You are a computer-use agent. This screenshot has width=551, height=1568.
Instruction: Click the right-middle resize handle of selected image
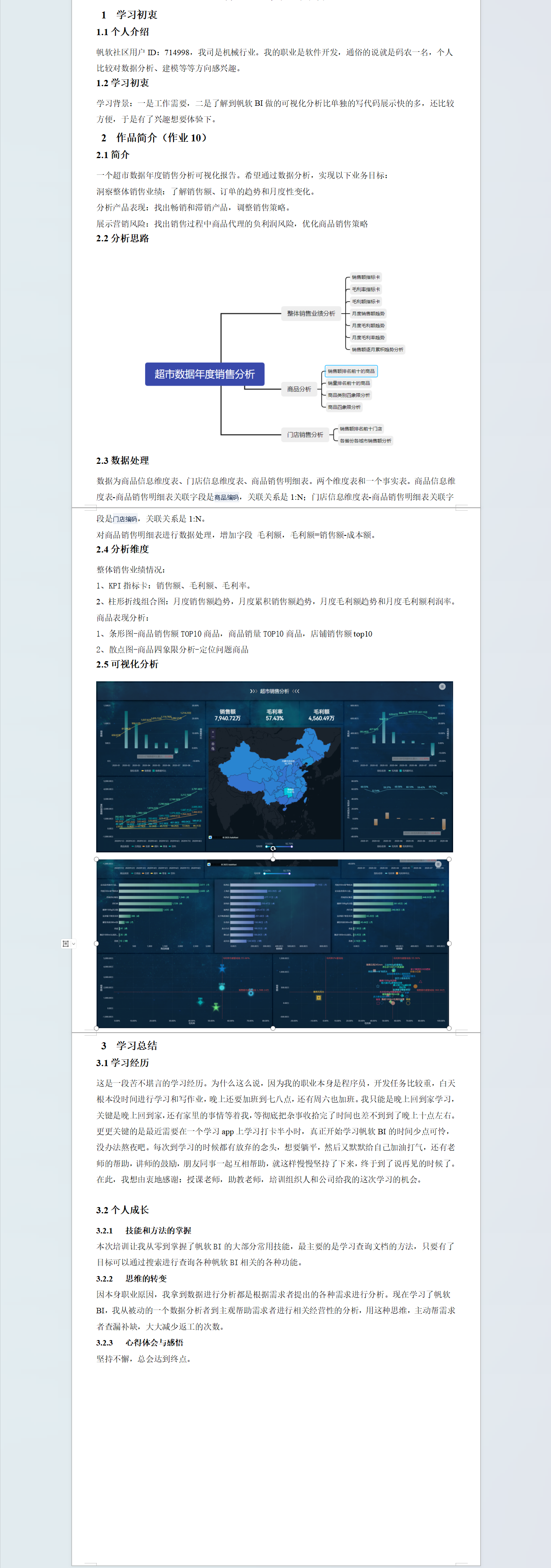click(x=449, y=944)
